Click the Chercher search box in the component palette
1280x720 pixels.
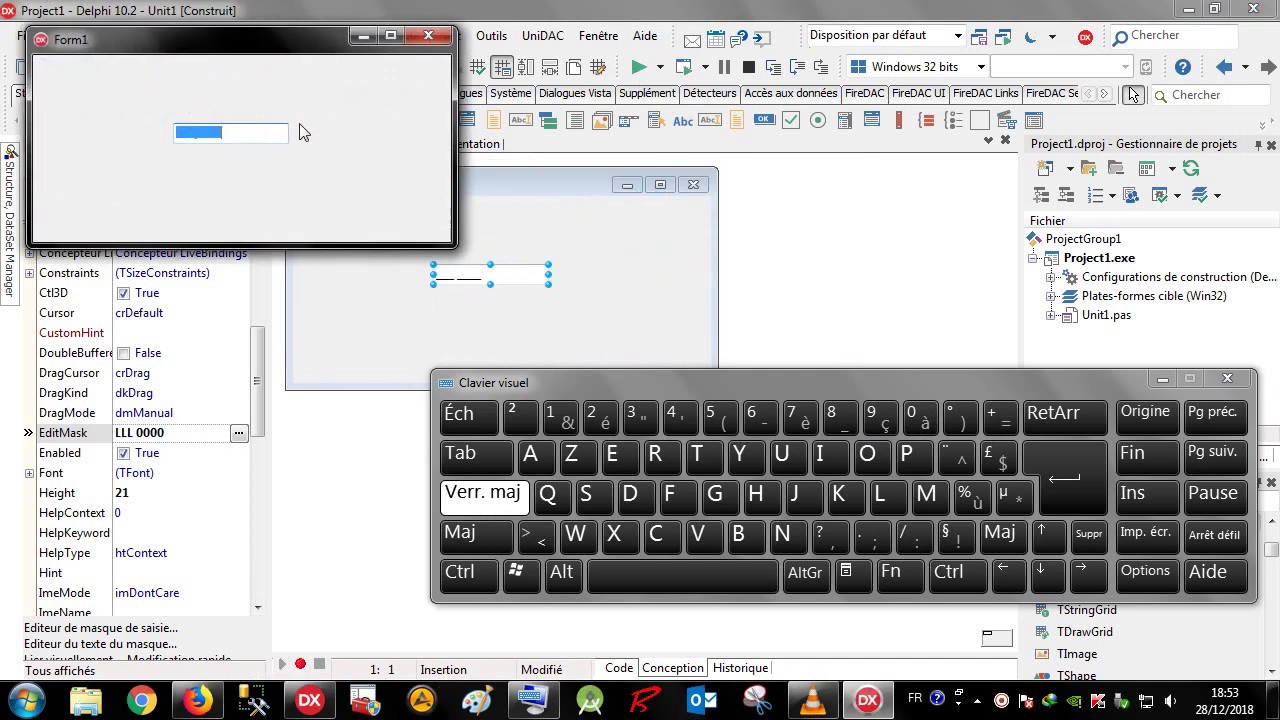[1211, 95]
